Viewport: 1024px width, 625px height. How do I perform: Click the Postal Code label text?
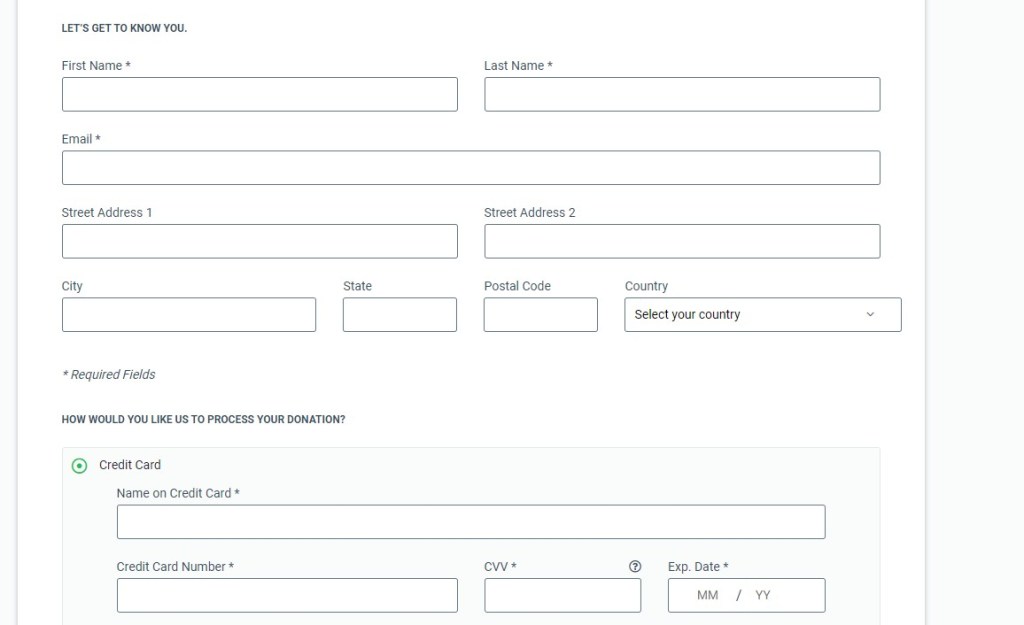[x=517, y=286]
